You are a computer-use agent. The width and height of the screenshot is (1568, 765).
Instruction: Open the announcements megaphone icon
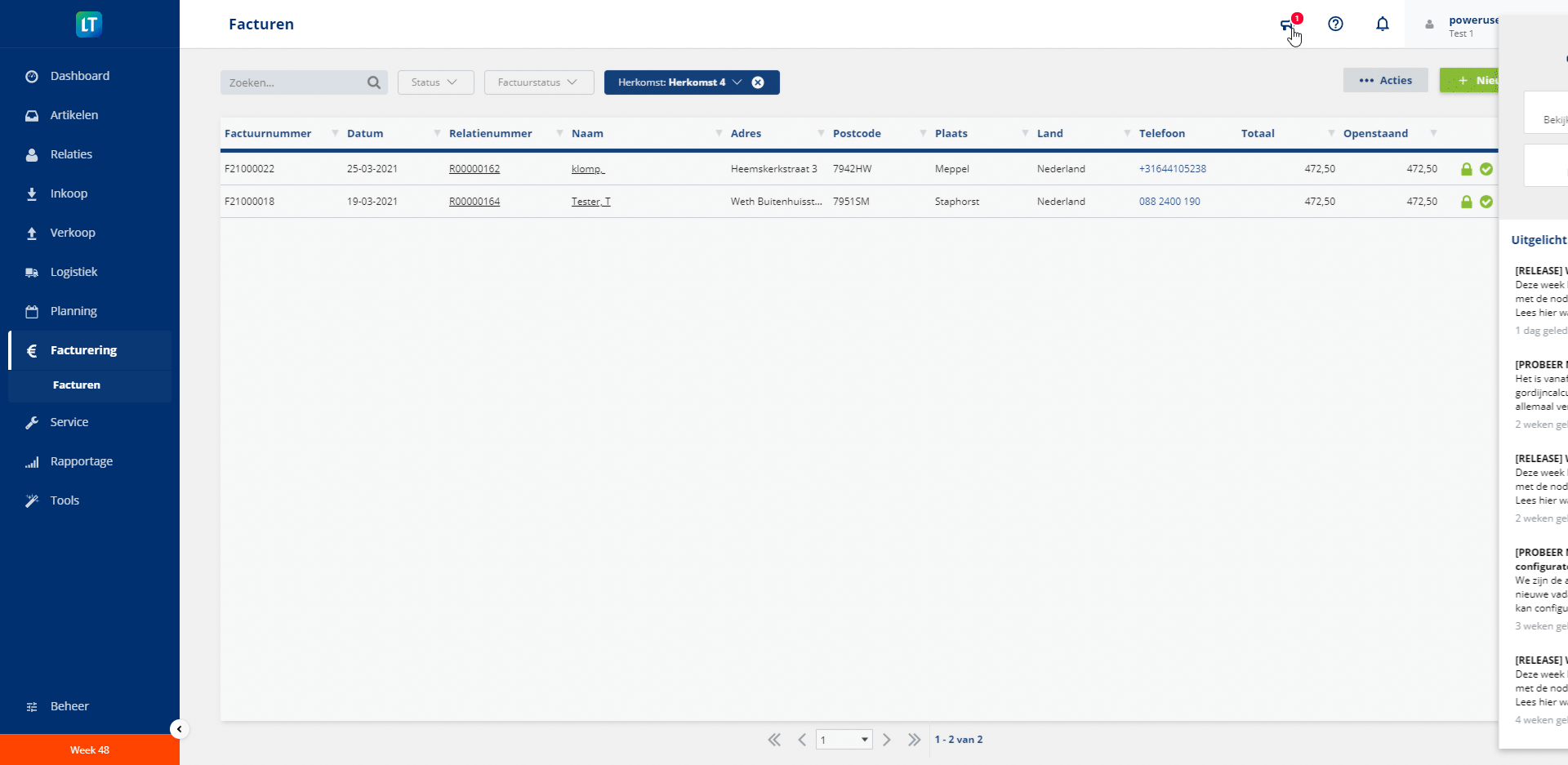1287,25
